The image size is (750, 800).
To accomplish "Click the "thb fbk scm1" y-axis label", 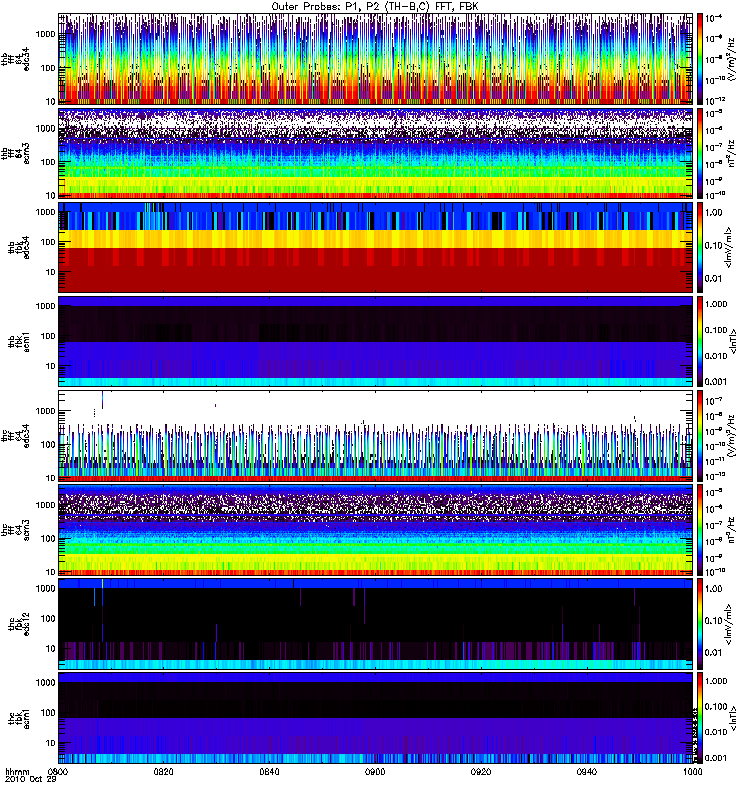I will coord(18,341).
